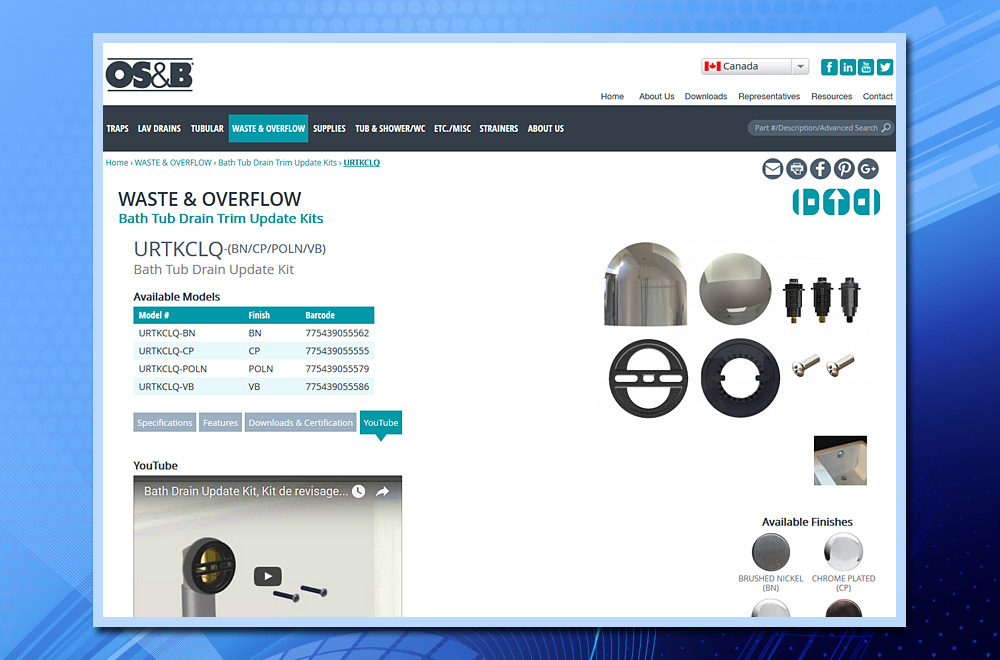
Task: Open the ETC./MISC menu
Action: [x=452, y=128]
